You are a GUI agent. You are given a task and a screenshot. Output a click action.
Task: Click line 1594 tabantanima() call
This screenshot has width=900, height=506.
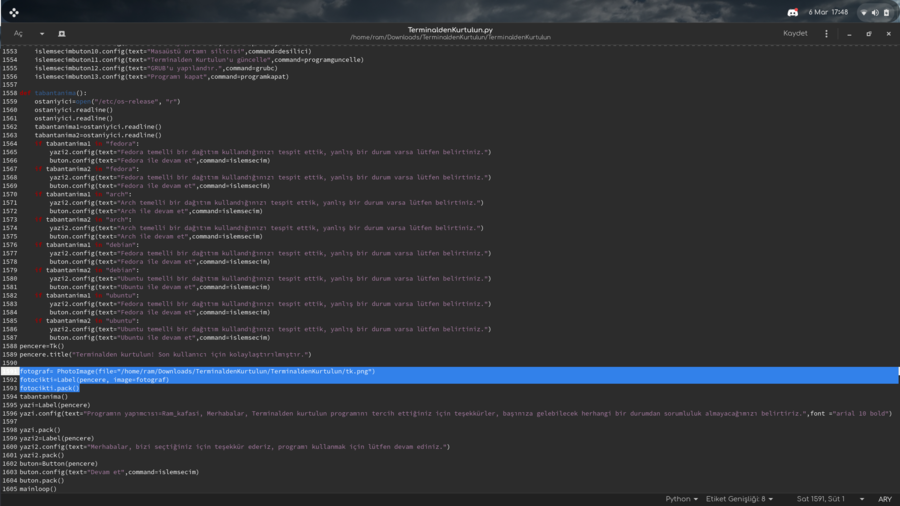(44, 396)
